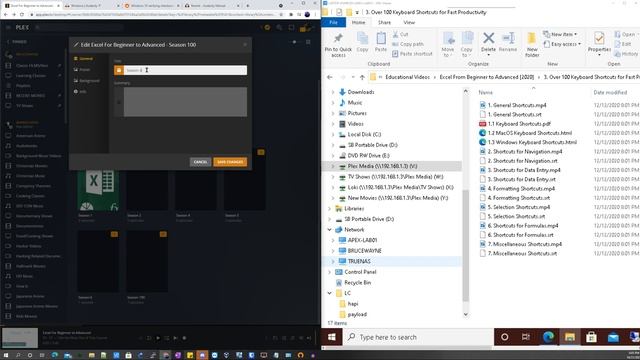640x360 pixels.
Task: Click SAVE CHANGES in Plex dialog
Action: click(x=230, y=162)
